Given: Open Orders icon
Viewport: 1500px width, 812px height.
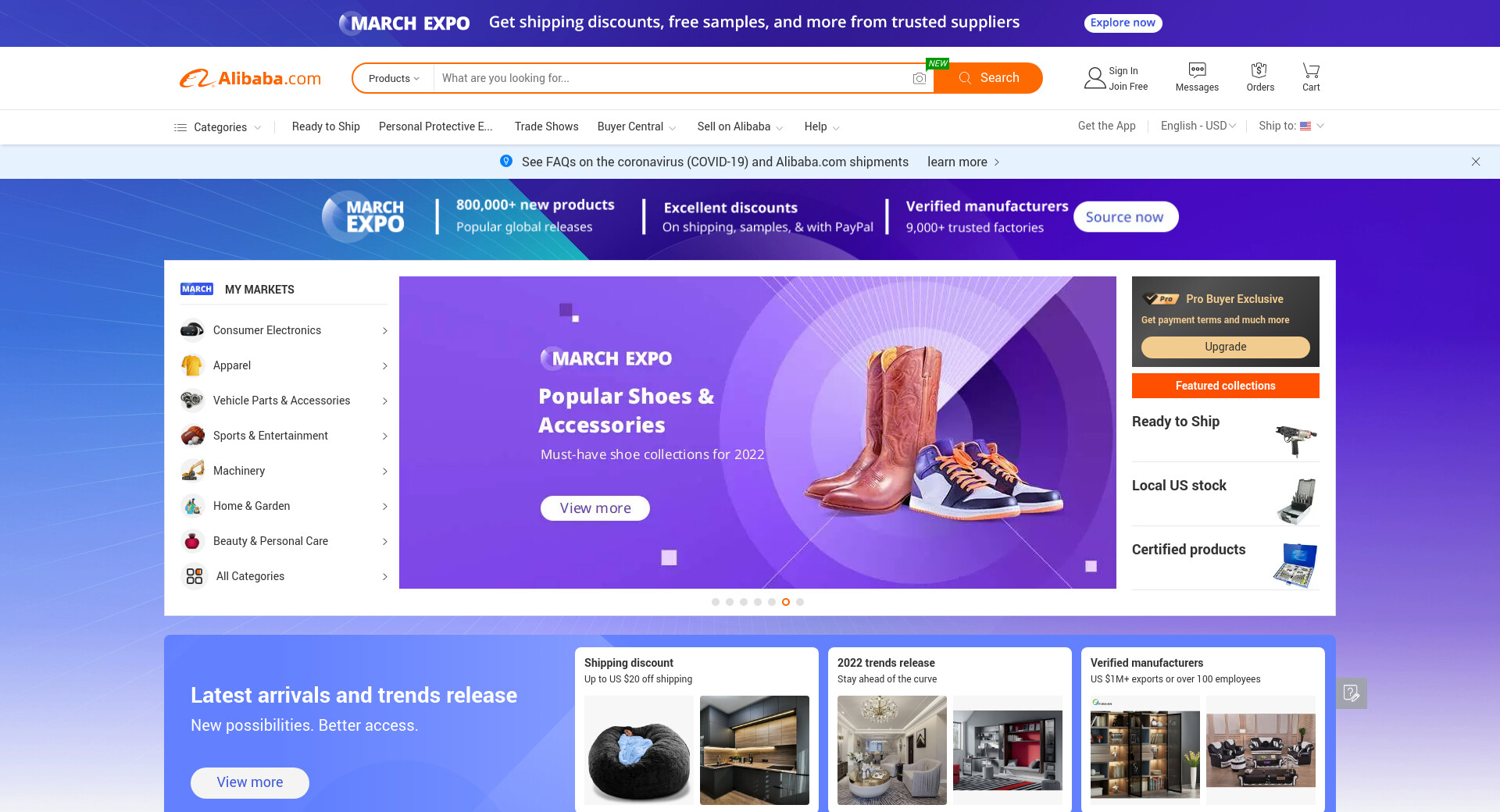Looking at the screenshot, I should click(x=1259, y=69).
